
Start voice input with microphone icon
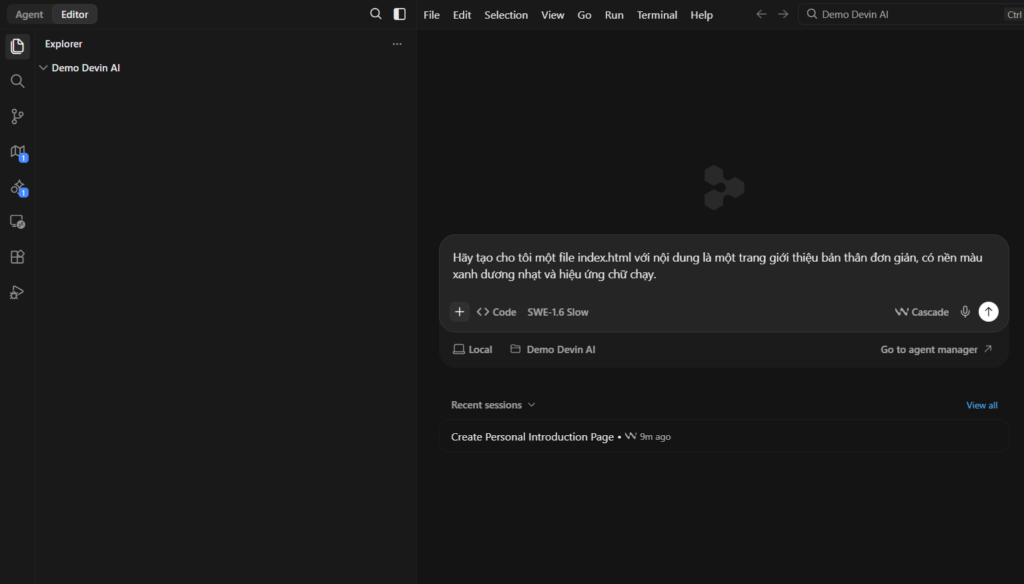[x=965, y=312]
